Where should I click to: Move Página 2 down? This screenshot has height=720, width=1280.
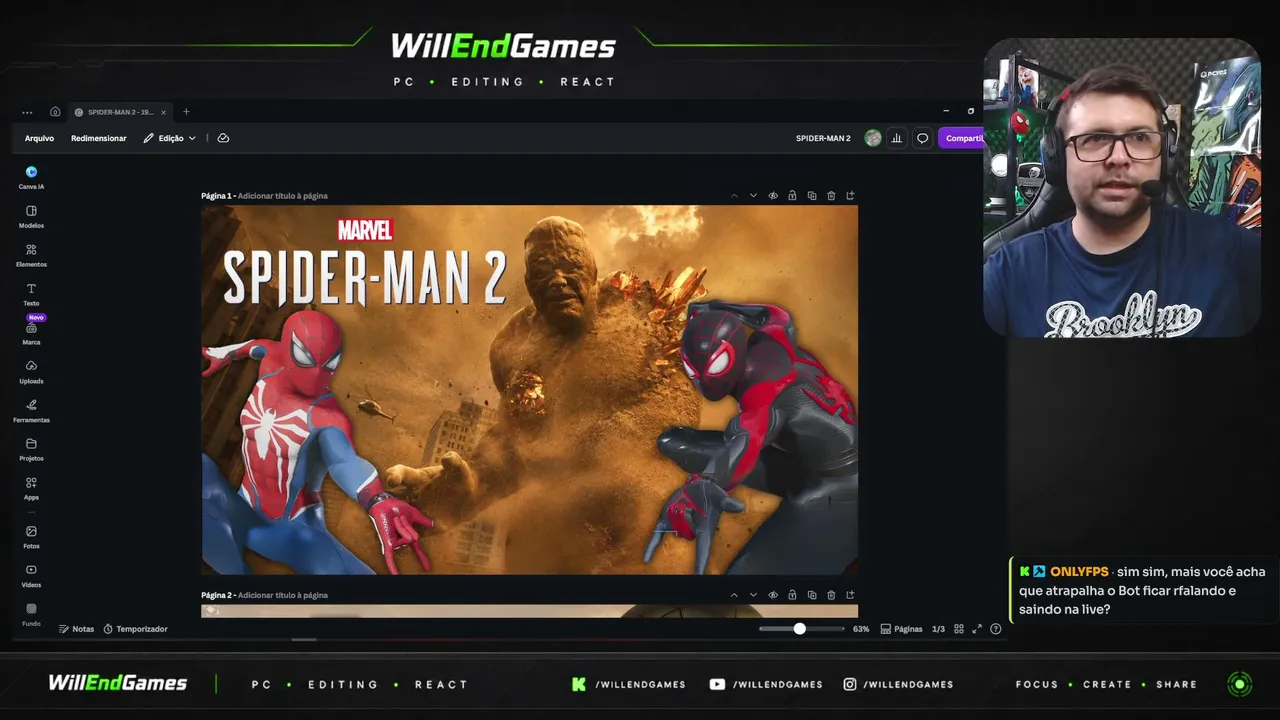coord(753,595)
